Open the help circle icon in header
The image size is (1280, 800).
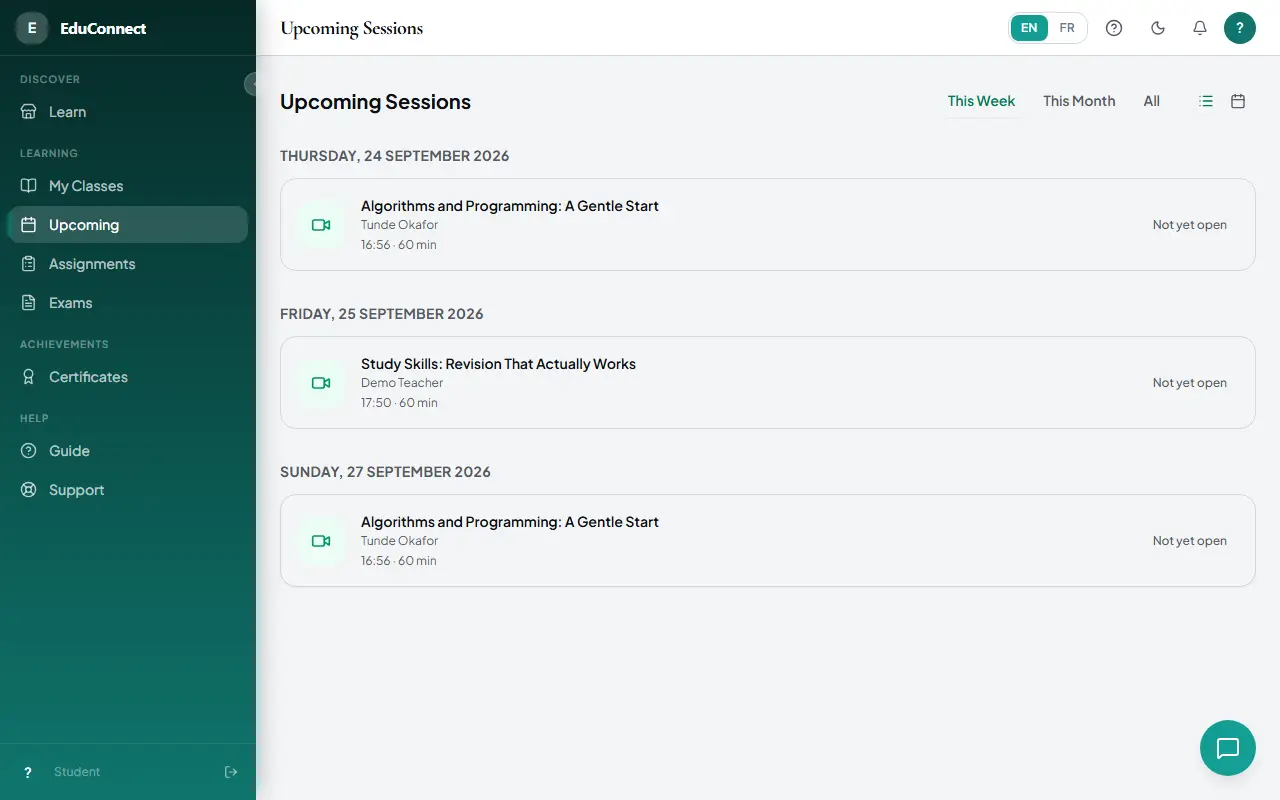click(x=1114, y=28)
